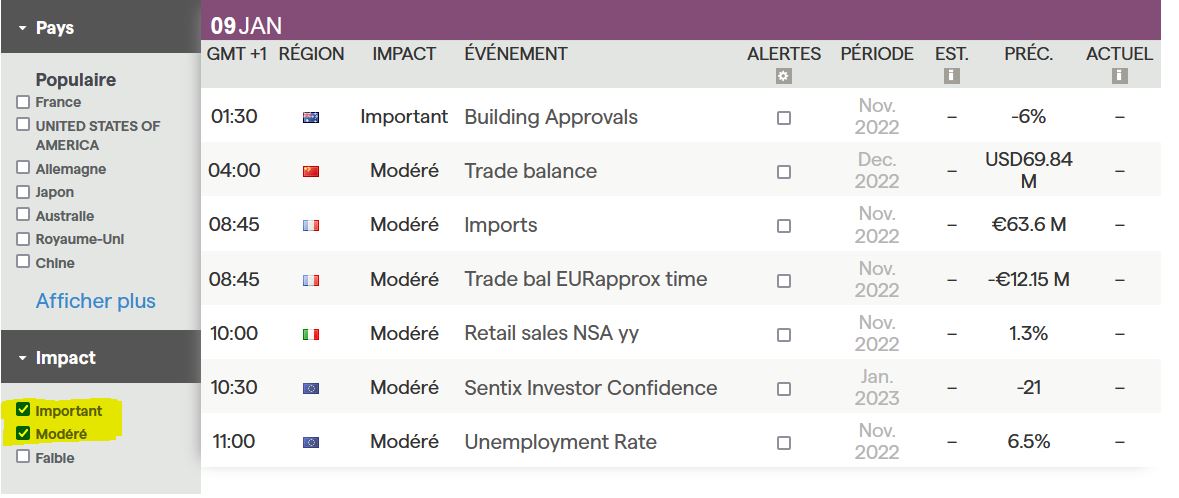Image resolution: width=1179 pixels, height=498 pixels.
Task: Click the Chinese flag on Trade balance row
Action: click(310, 172)
